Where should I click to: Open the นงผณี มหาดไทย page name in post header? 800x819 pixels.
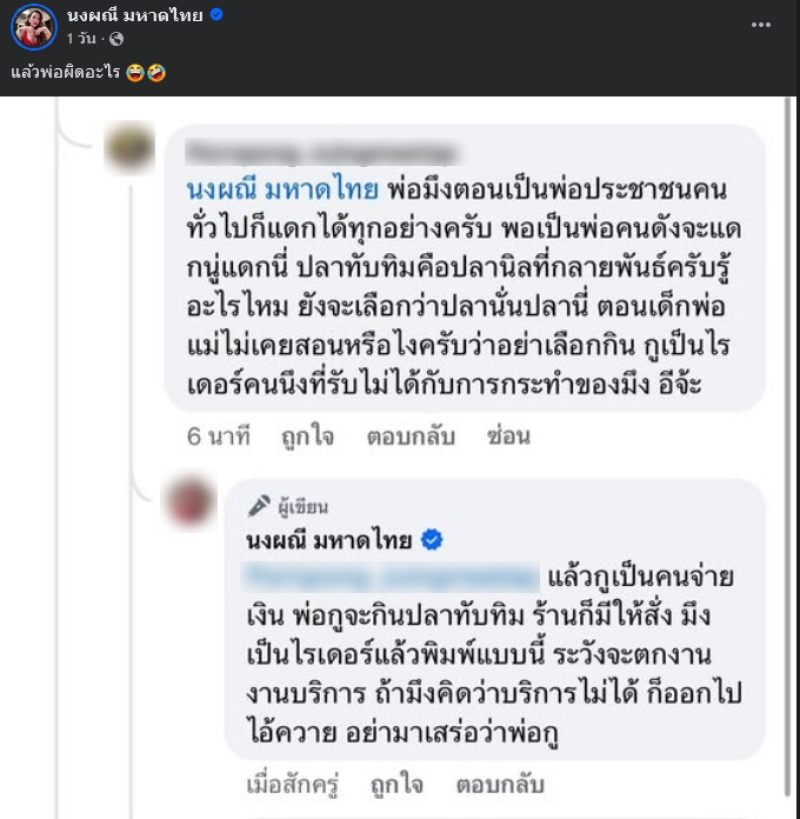click(x=133, y=17)
